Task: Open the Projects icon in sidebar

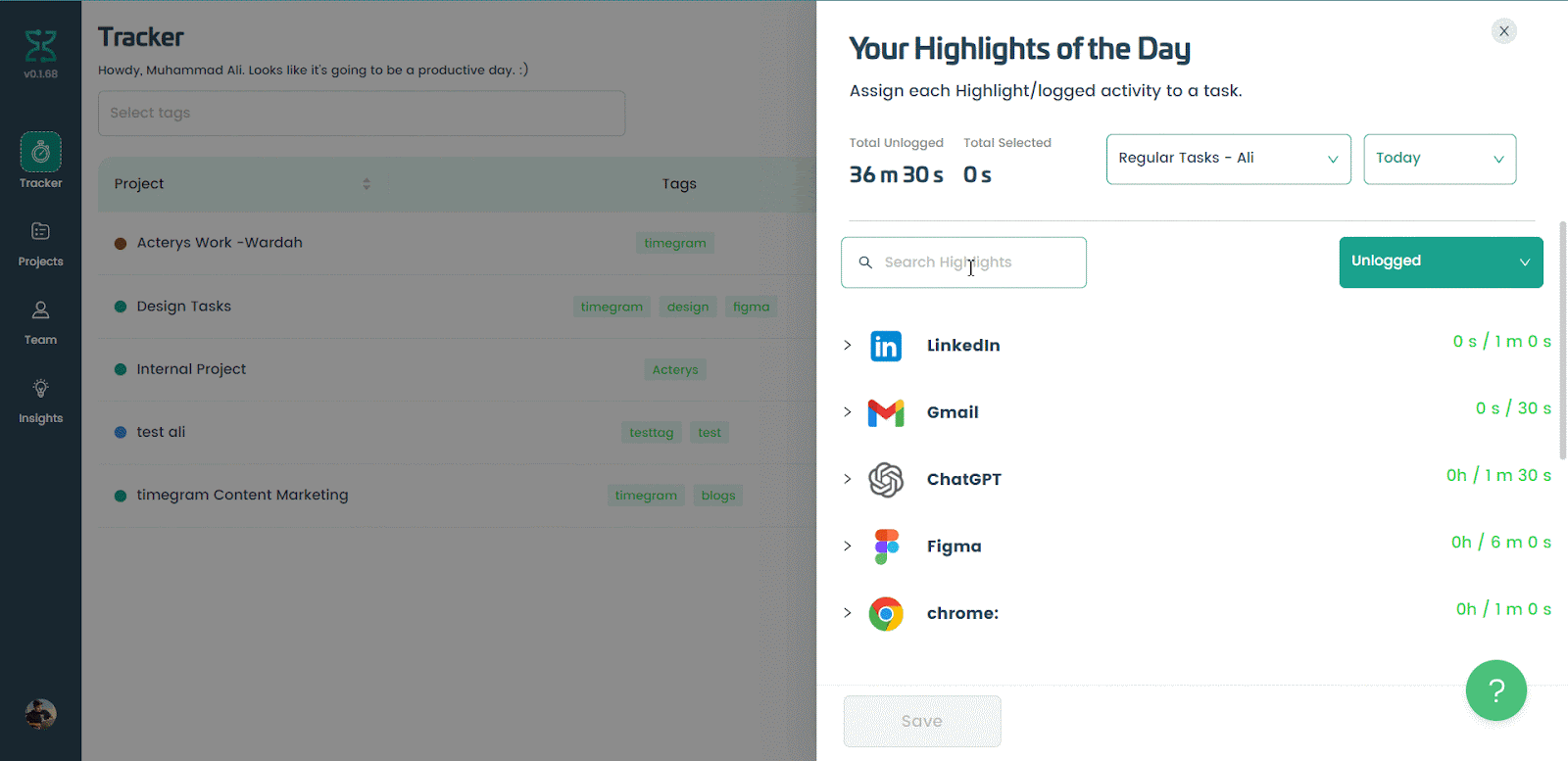Action: pos(40,231)
